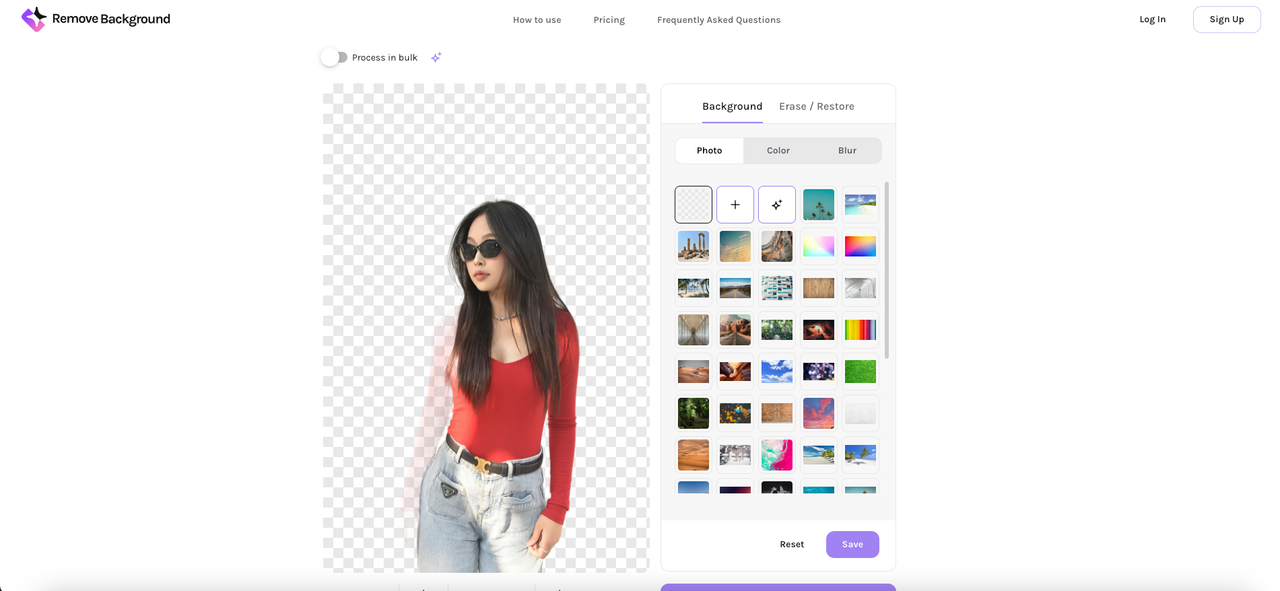Open Frequently Asked Questions
1280x591 pixels.
(x=719, y=20)
